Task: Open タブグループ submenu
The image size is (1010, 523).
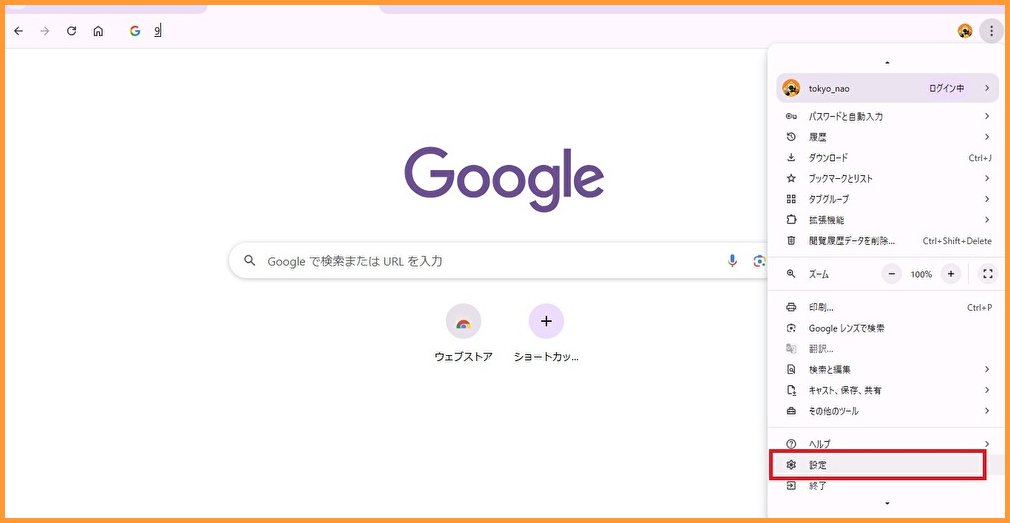Action: (887, 199)
